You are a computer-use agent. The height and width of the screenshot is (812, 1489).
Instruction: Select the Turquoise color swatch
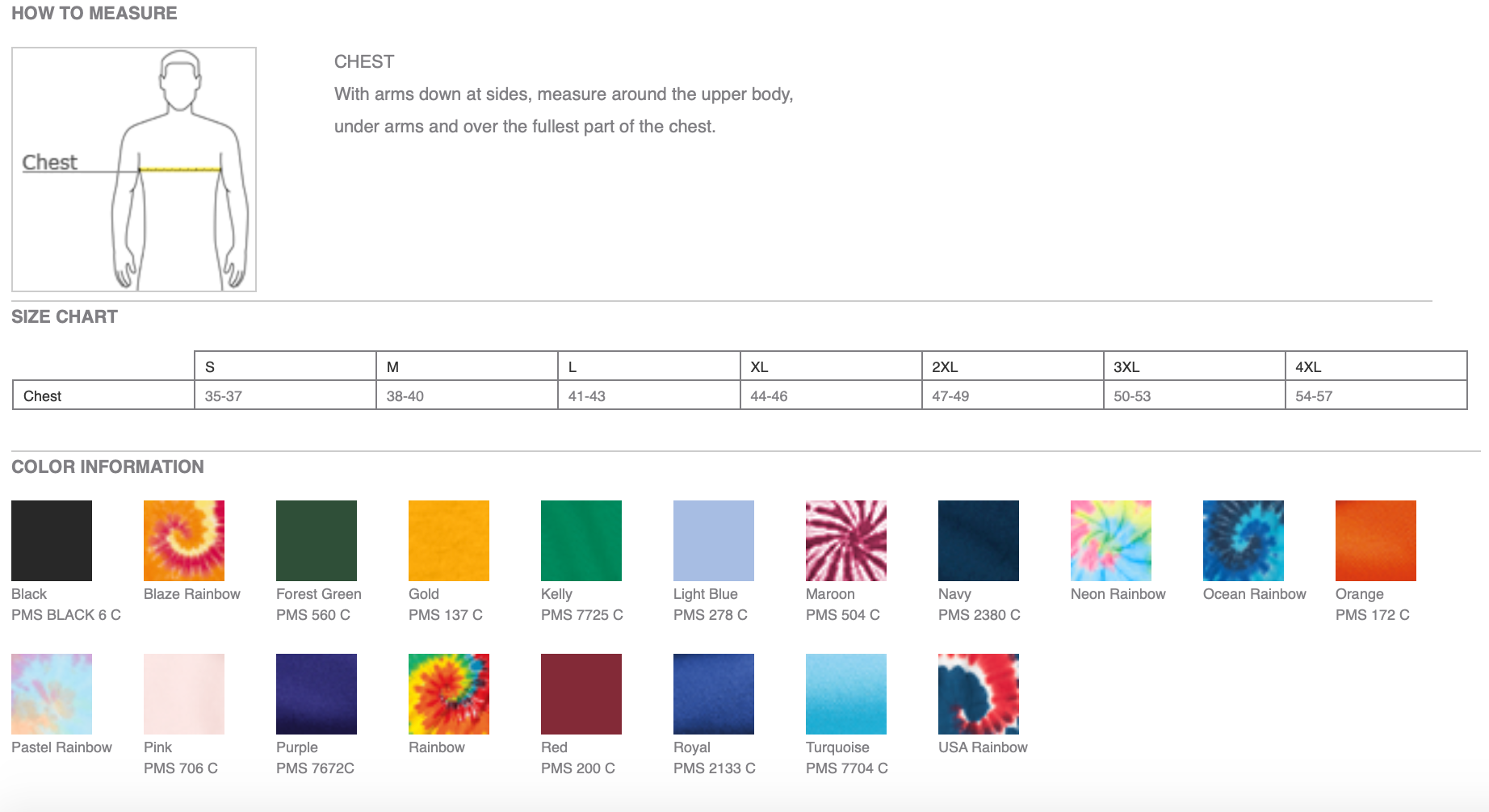click(x=846, y=694)
